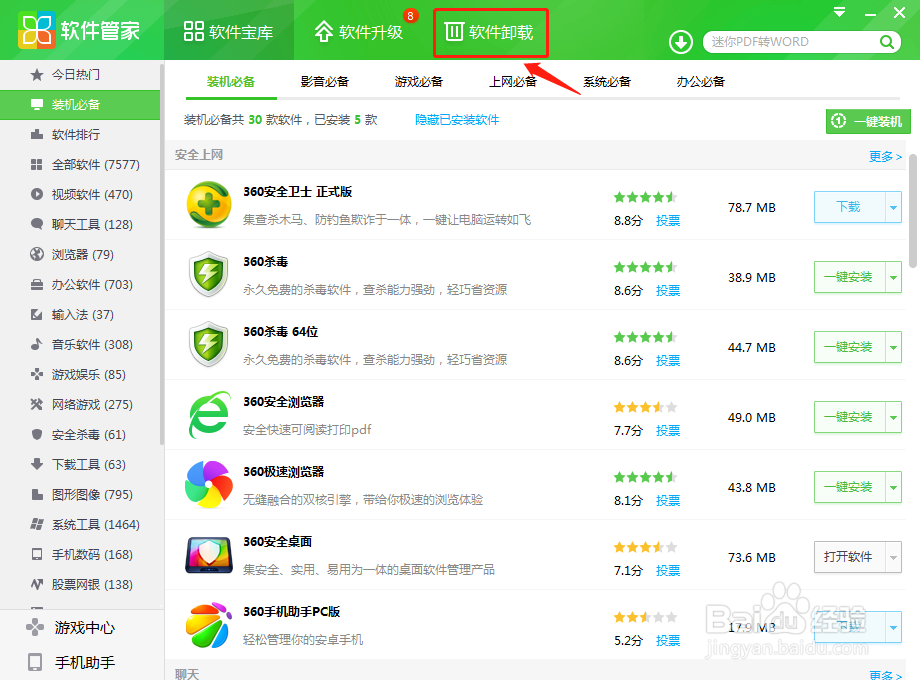Select the 系统必备 tab
Screen dimensions: 920x680
click(x=607, y=82)
